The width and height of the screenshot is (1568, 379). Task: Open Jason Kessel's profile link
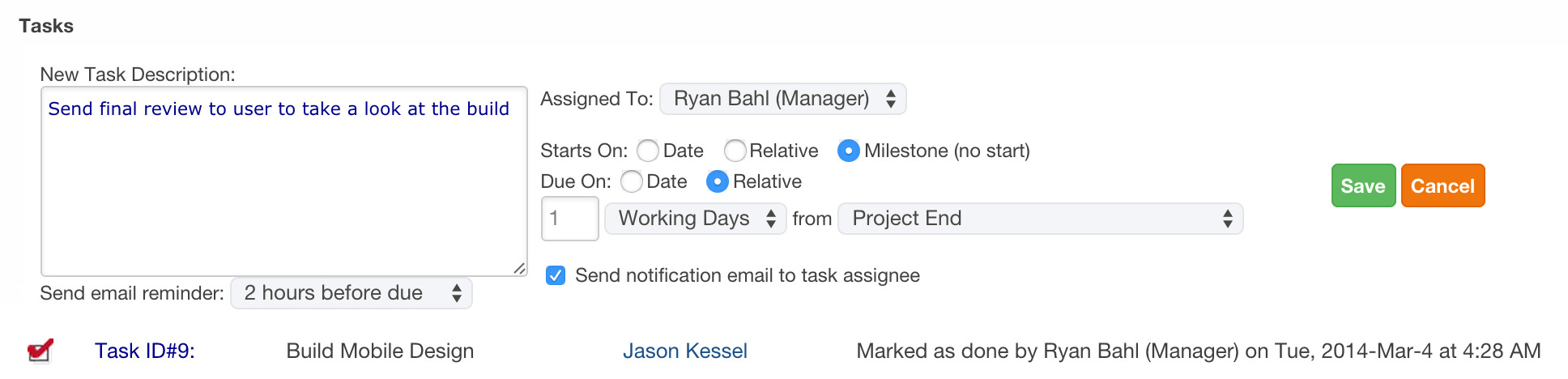(x=684, y=351)
